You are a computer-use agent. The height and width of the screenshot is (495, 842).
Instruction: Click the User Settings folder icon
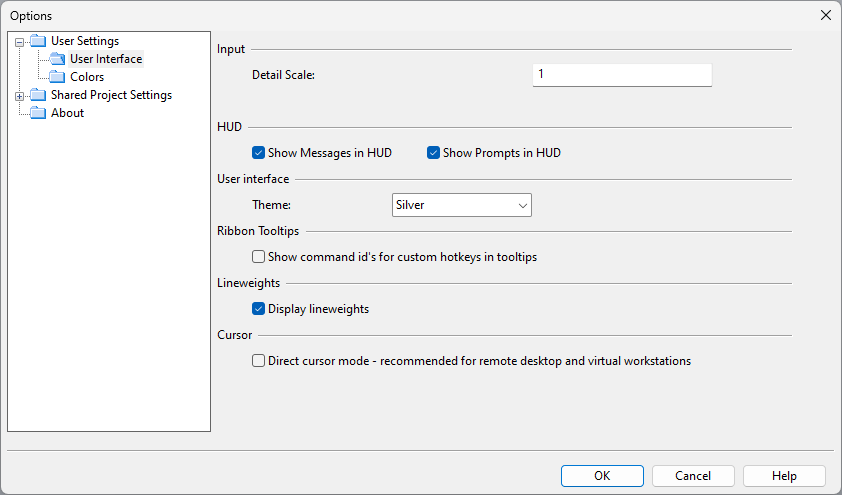coord(38,41)
